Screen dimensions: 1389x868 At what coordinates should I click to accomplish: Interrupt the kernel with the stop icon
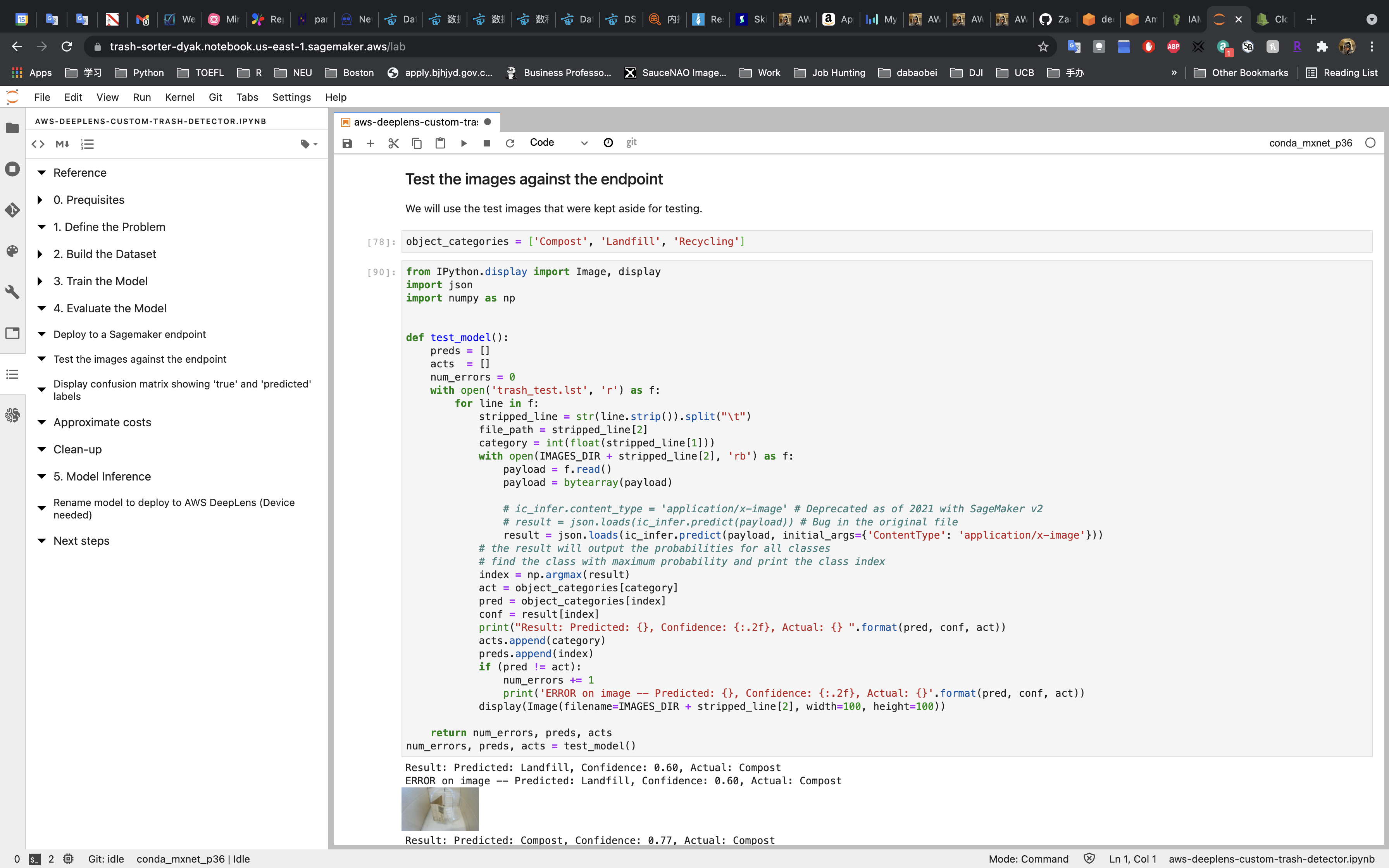487,143
